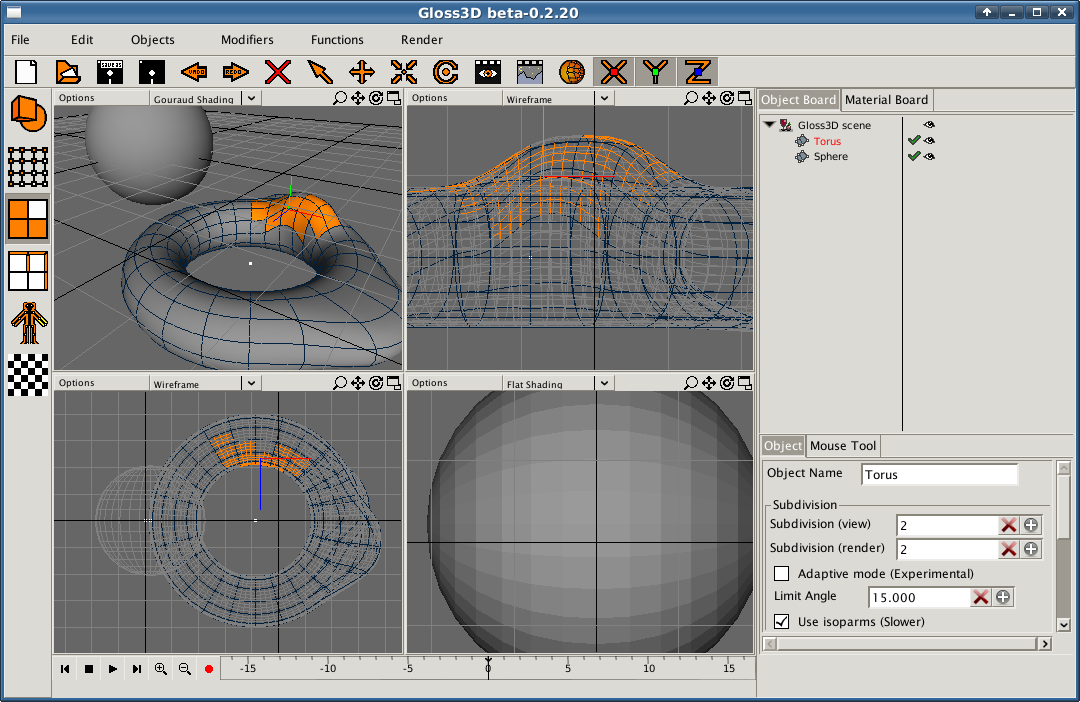Click Options in the Flat Shading viewport

click(430, 383)
